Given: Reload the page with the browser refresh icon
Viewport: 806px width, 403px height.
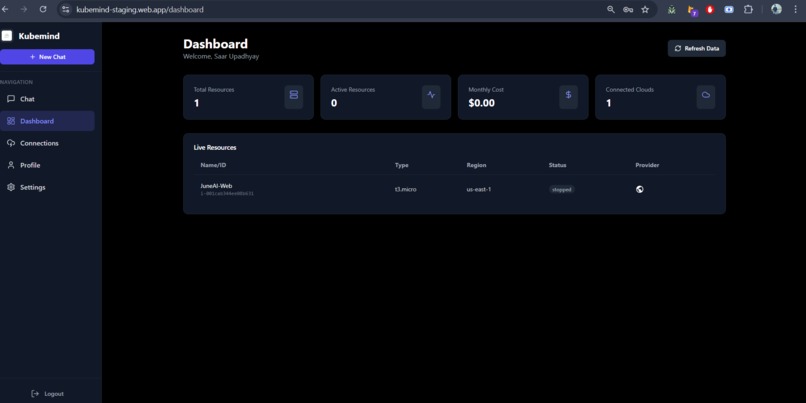Looking at the screenshot, I should 43,9.
